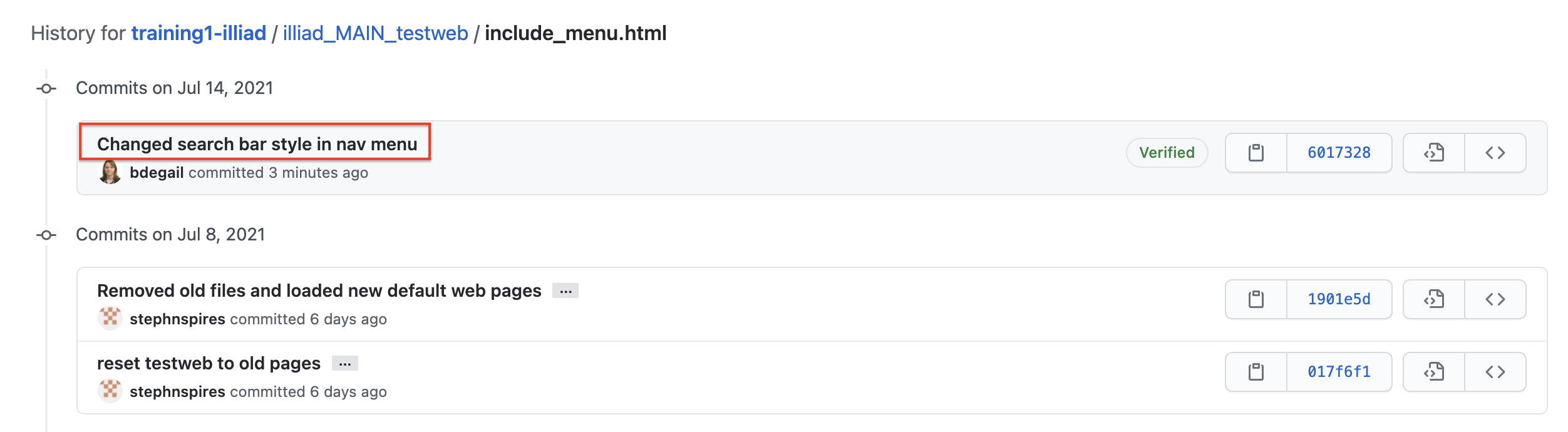View file at commit 6017328
The height and width of the screenshot is (432, 1568).
pyautogui.click(x=1434, y=153)
